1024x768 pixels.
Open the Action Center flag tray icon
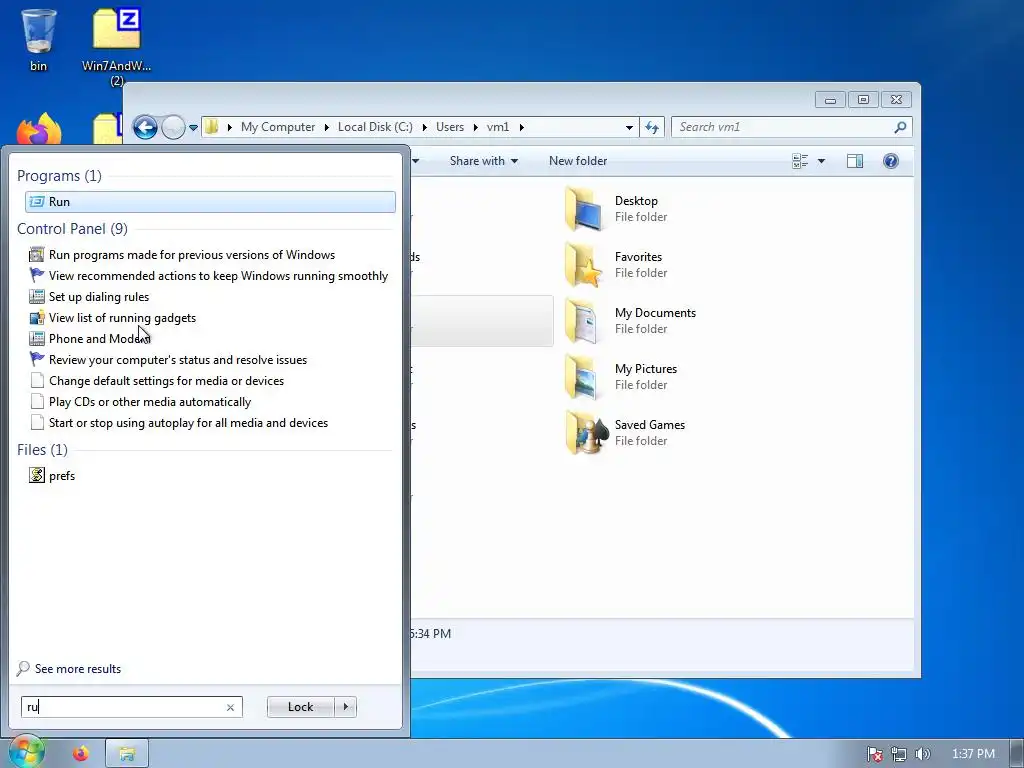click(x=874, y=754)
